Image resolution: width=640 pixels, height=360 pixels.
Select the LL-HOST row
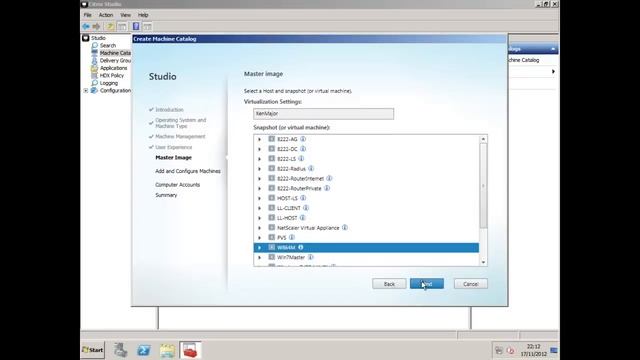[x=366, y=218]
